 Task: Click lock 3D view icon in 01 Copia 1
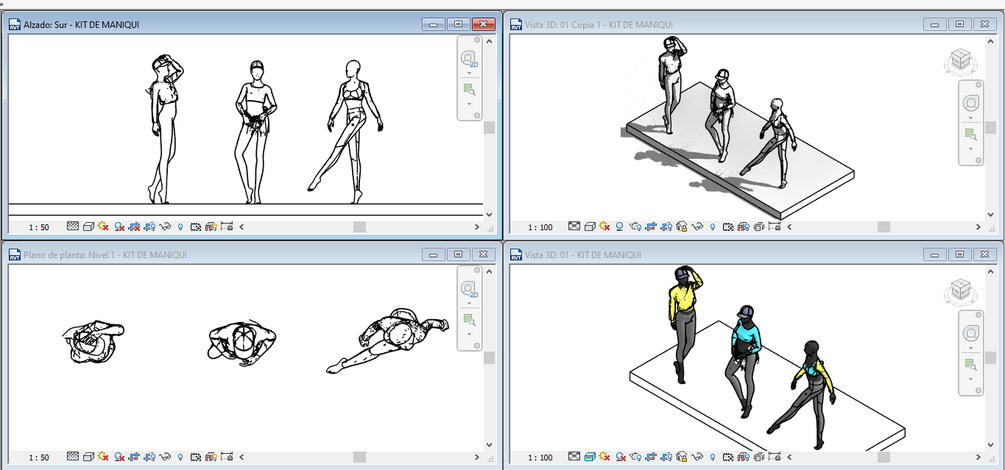tap(681, 226)
